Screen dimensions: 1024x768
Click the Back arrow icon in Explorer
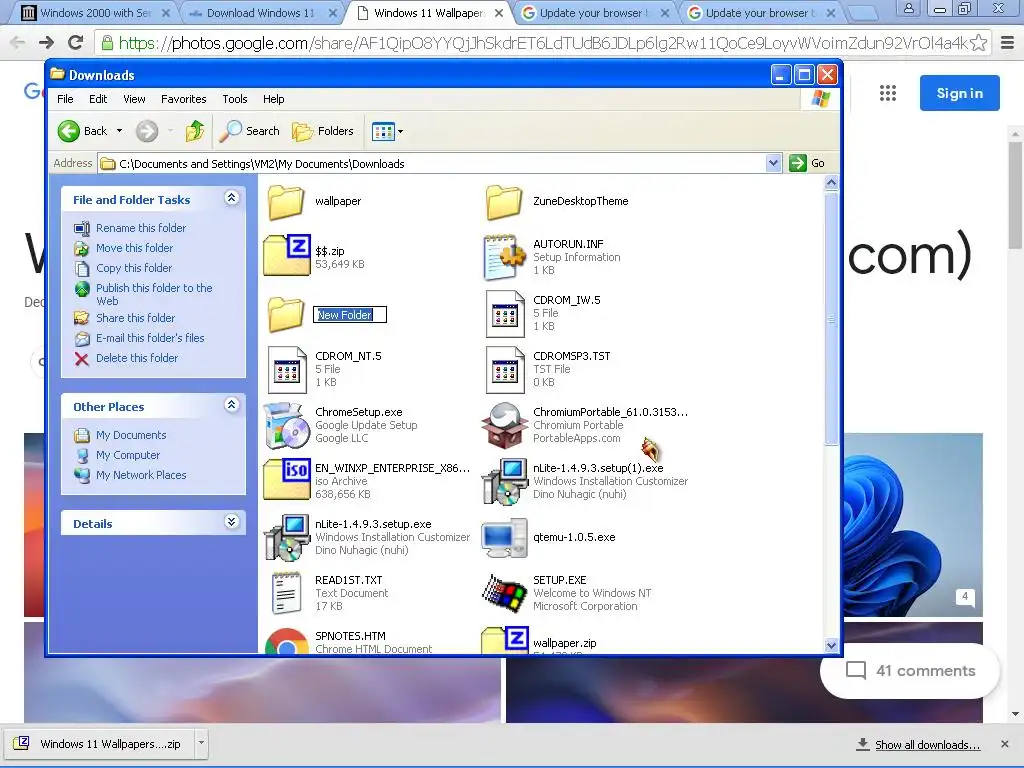(69, 131)
